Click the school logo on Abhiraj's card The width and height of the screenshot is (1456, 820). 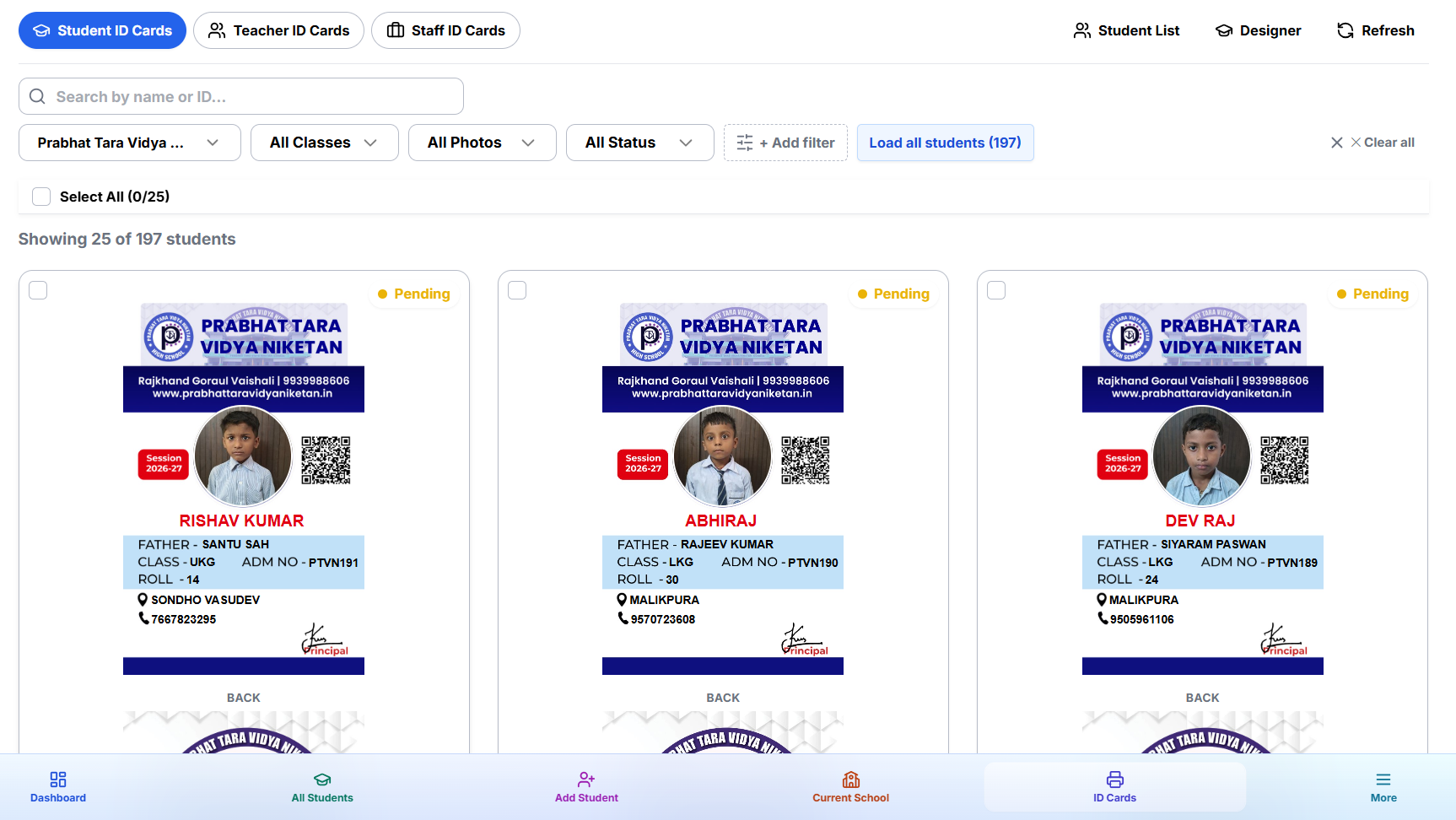tap(648, 337)
